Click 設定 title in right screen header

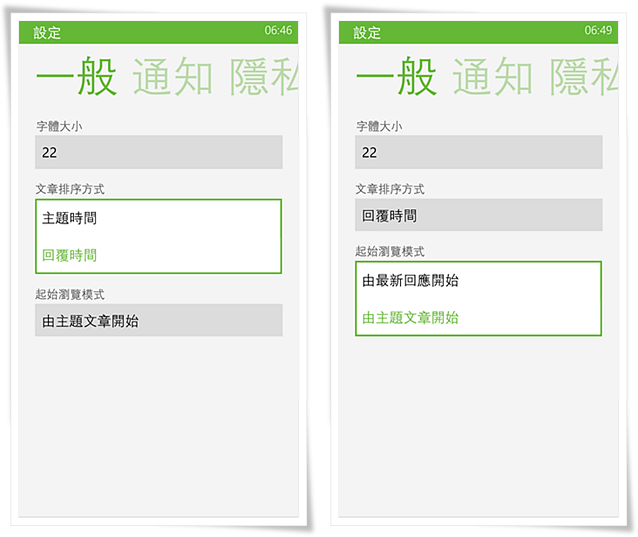click(x=367, y=33)
